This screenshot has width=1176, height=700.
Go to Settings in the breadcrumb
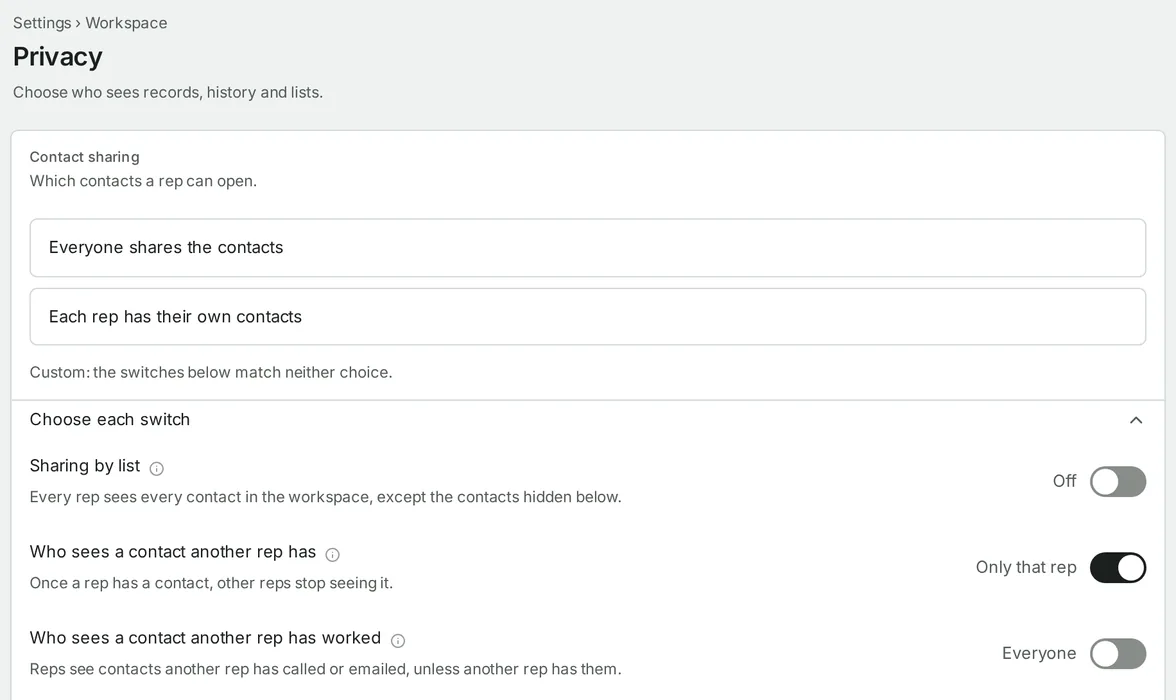42,23
